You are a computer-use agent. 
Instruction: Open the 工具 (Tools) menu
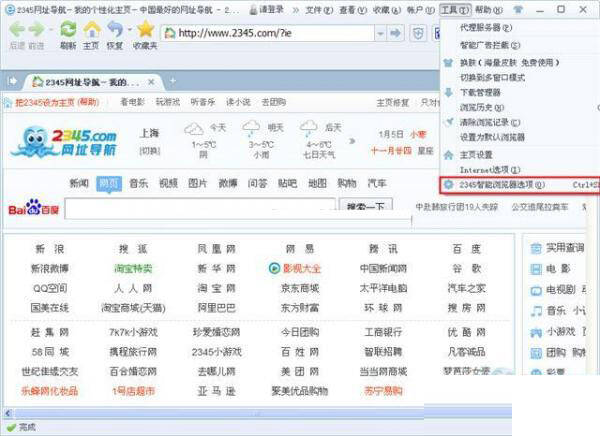click(x=455, y=10)
